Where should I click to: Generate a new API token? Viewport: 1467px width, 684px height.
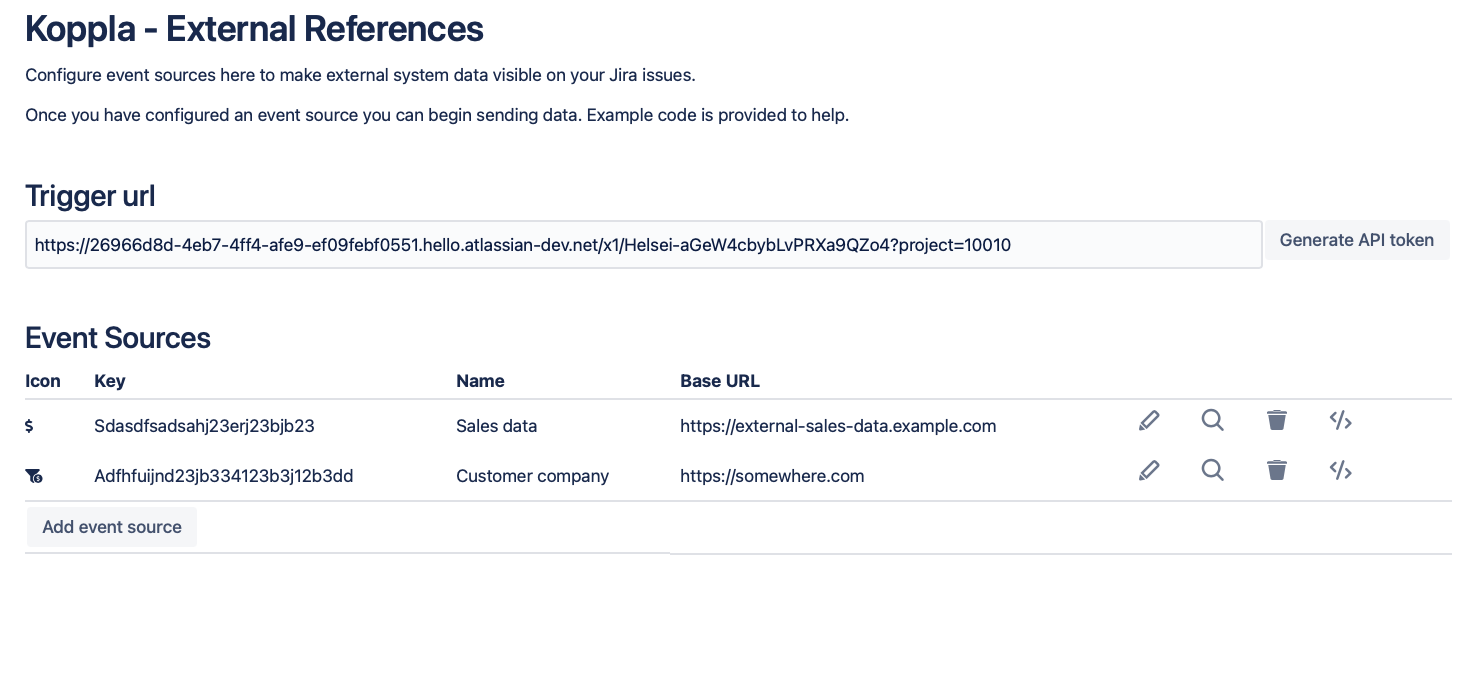point(1357,240)
